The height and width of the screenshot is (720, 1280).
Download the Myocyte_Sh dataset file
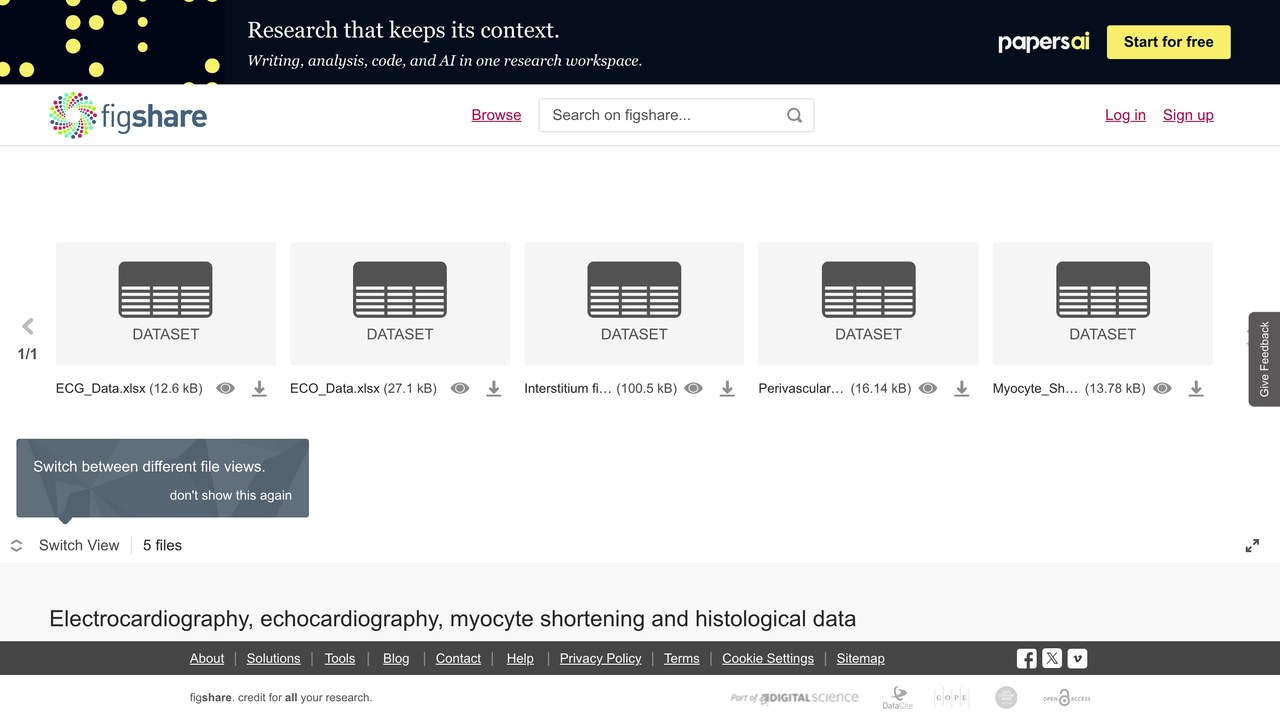tap(1195, 388)
